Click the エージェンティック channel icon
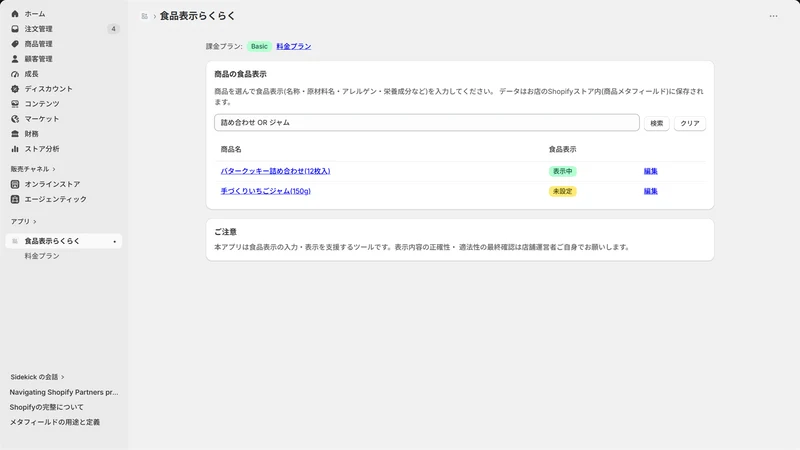This screenshot has width=800, height=450. point(15,199)
